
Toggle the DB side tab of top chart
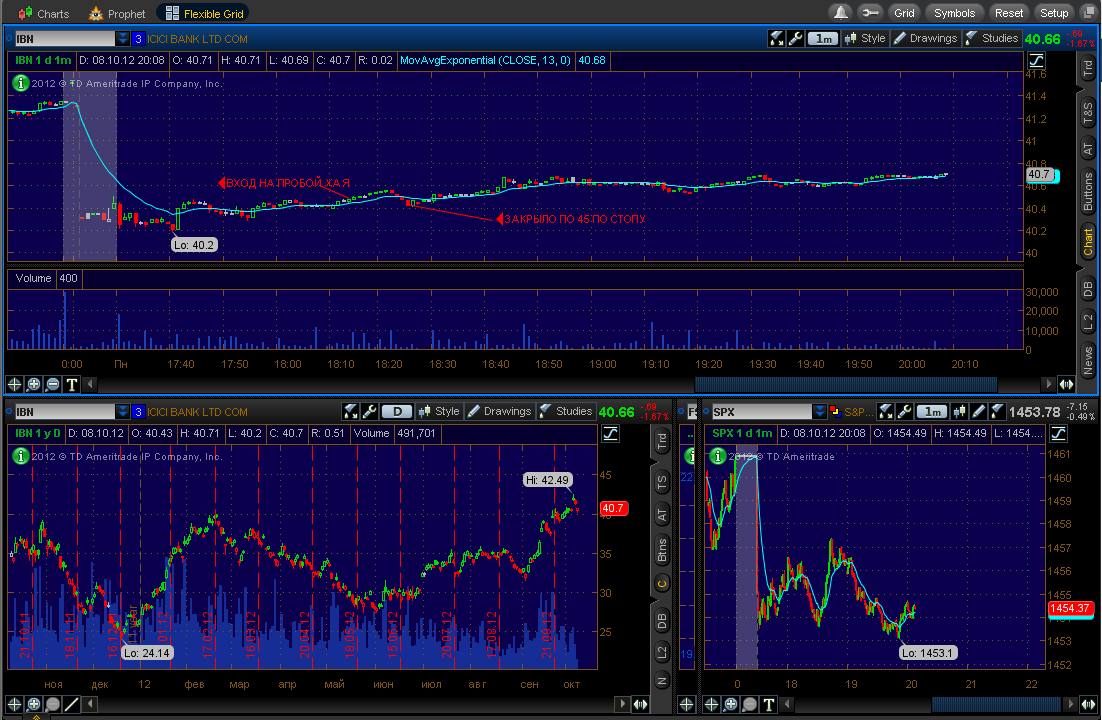1088,289
